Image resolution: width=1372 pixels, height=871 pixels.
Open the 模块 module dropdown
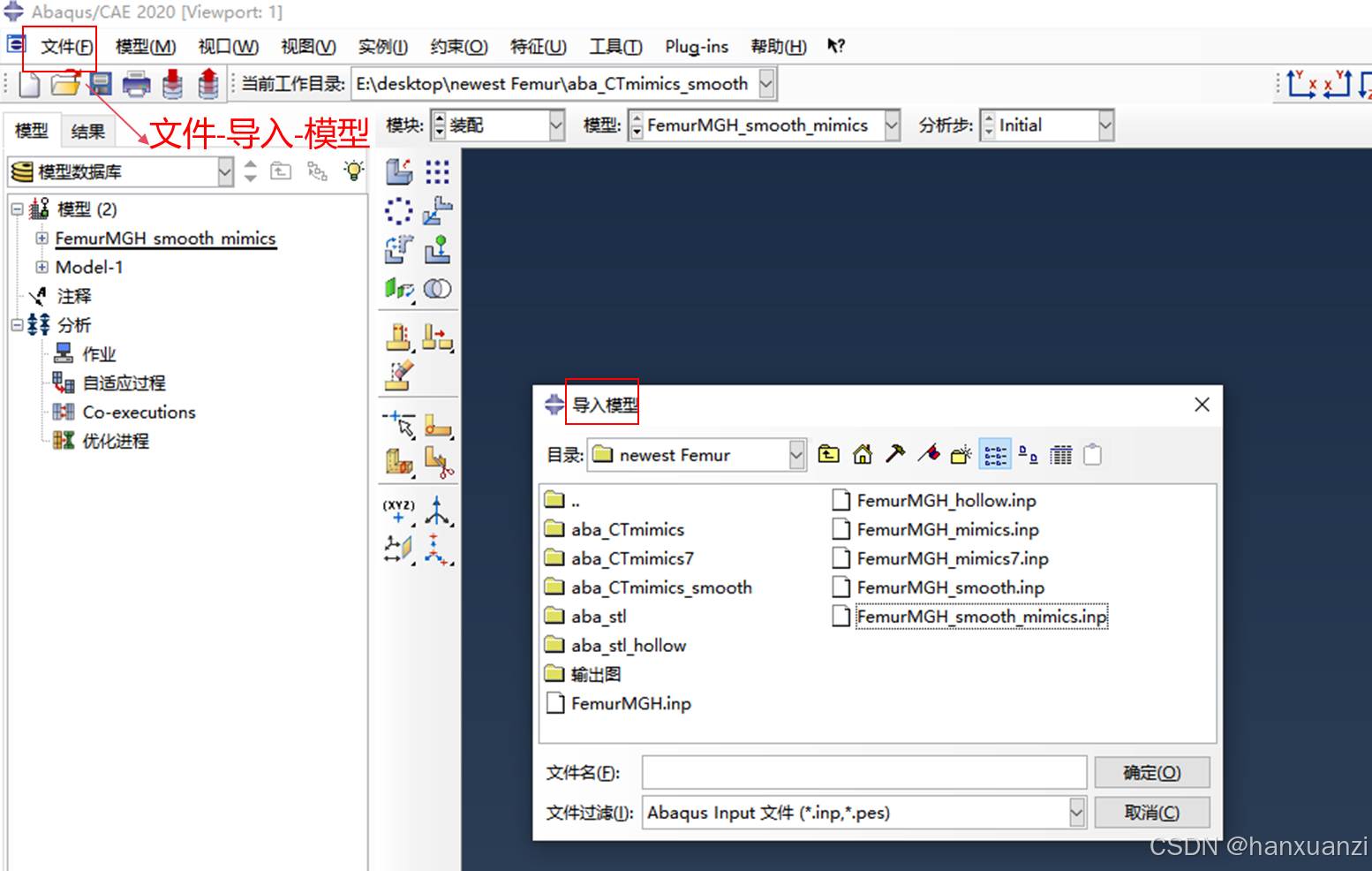(556, 125)
